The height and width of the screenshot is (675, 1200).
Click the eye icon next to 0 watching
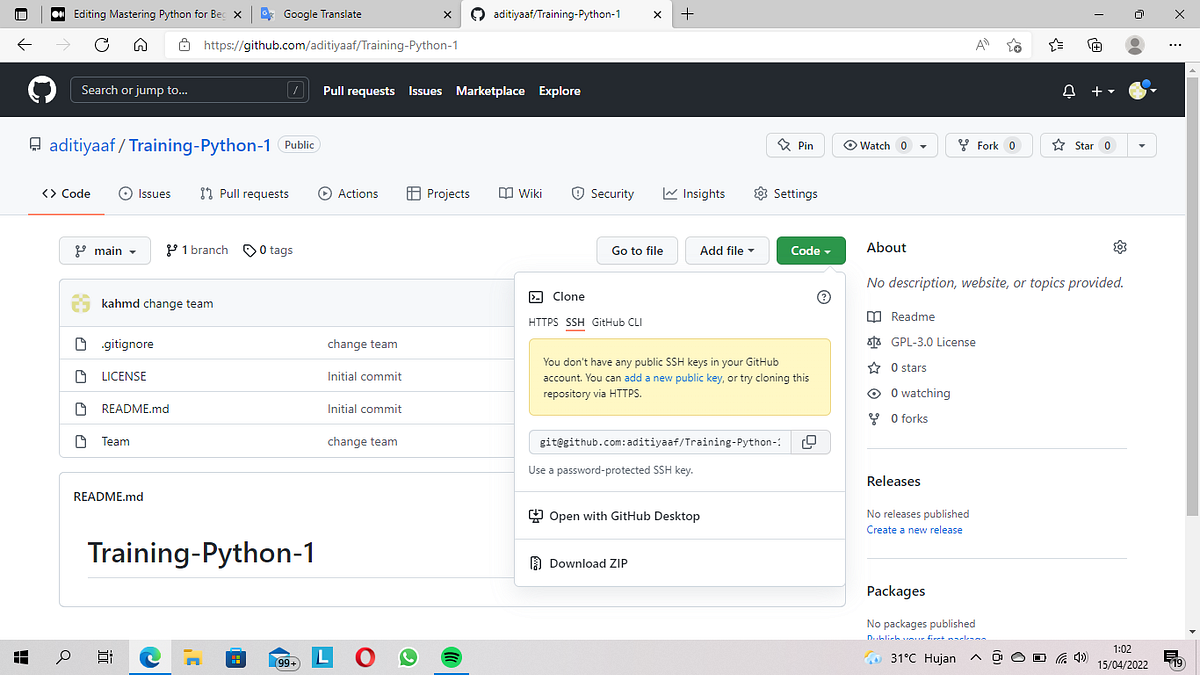click(x=872, y=392)
